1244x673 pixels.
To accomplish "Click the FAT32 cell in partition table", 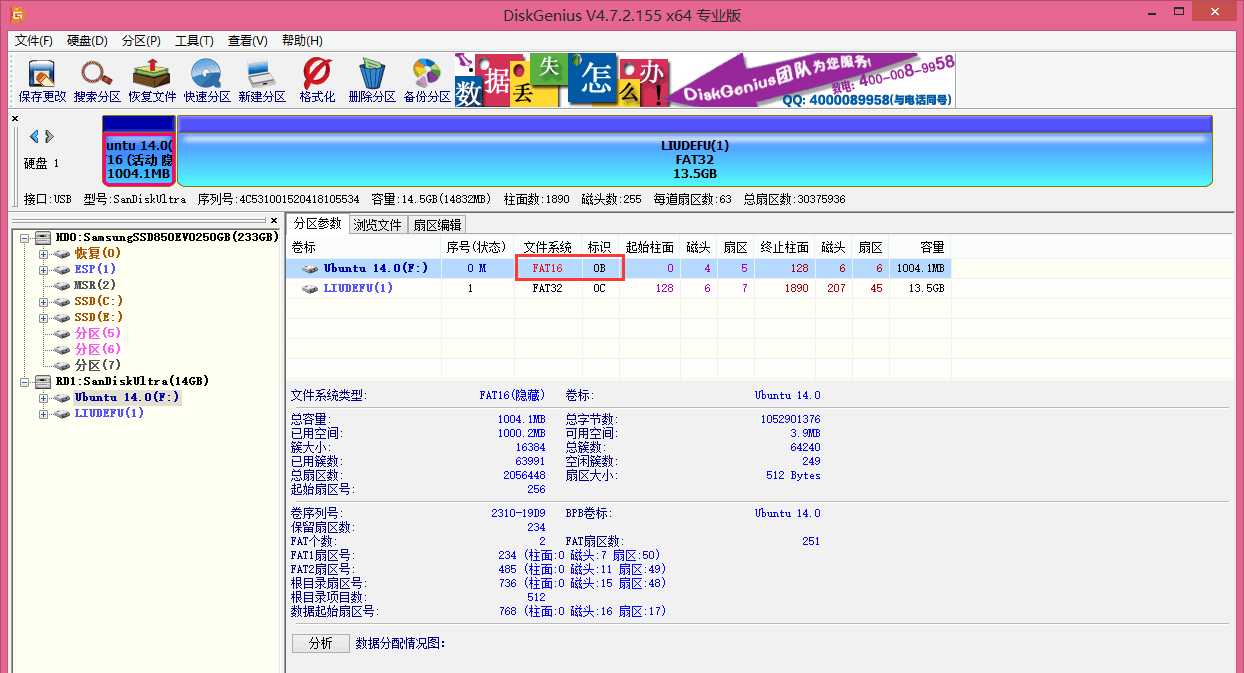I will 548,288.
